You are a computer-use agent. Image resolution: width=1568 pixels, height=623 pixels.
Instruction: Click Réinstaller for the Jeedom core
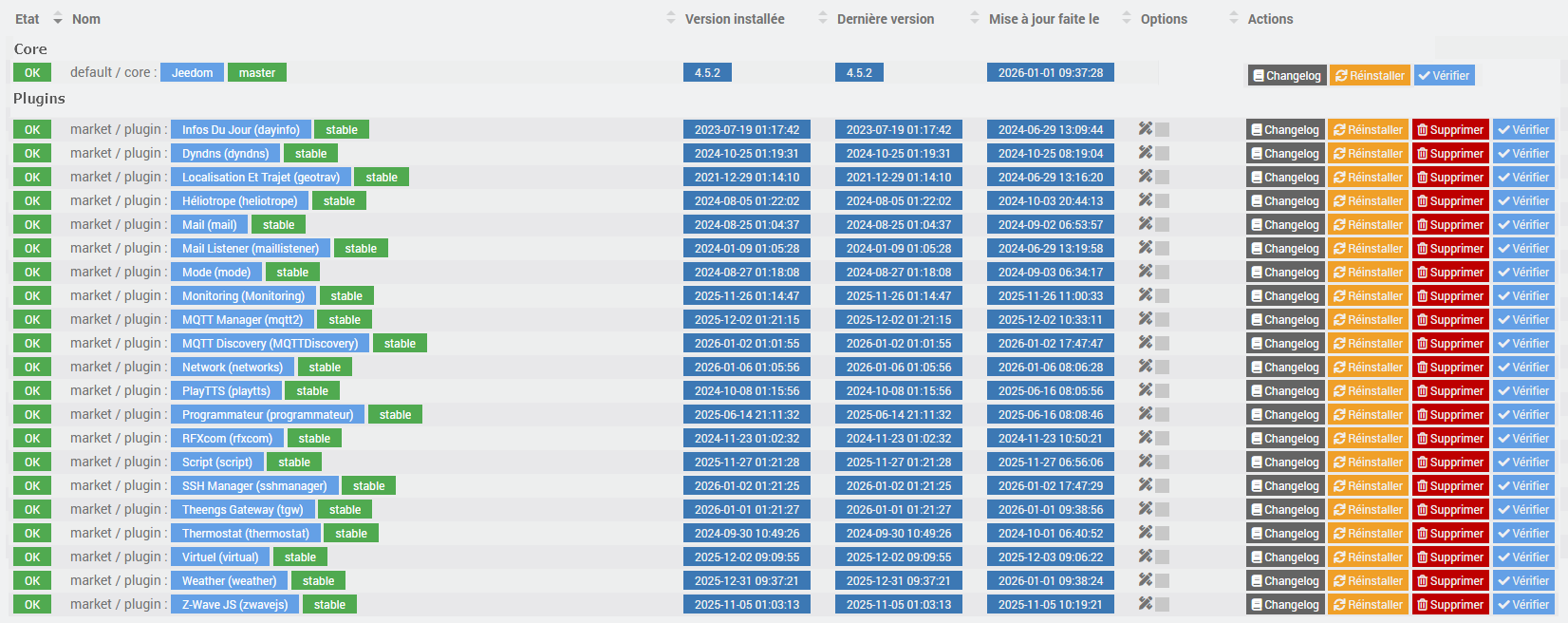1370,75
